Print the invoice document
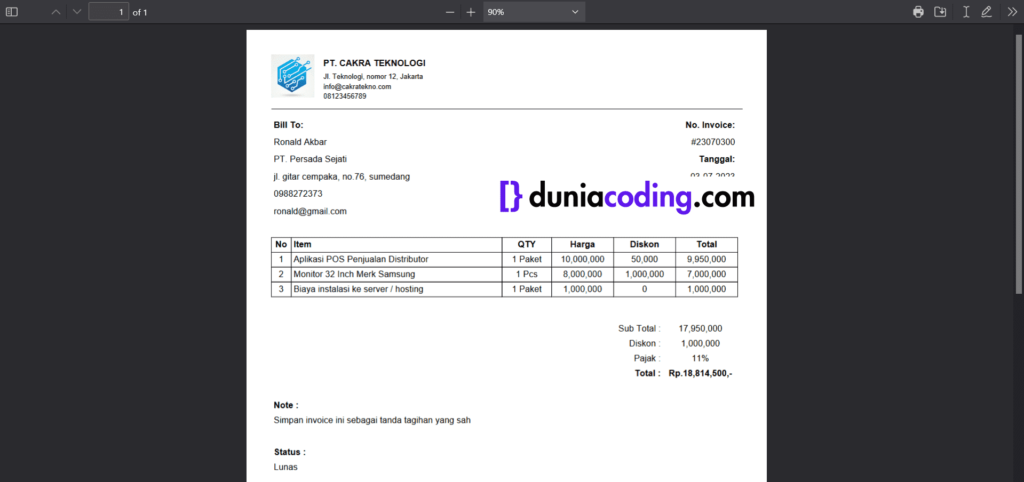Screen dimensions: 1024x482 pyautogui.click(x=918, y=12)
